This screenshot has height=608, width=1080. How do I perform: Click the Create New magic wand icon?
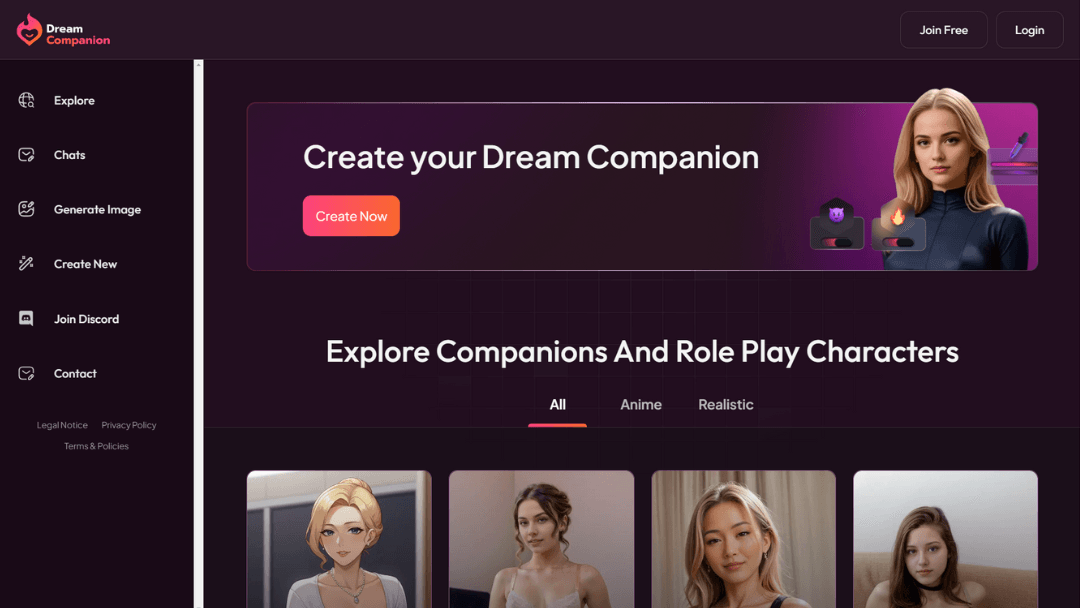pos(26,264)
